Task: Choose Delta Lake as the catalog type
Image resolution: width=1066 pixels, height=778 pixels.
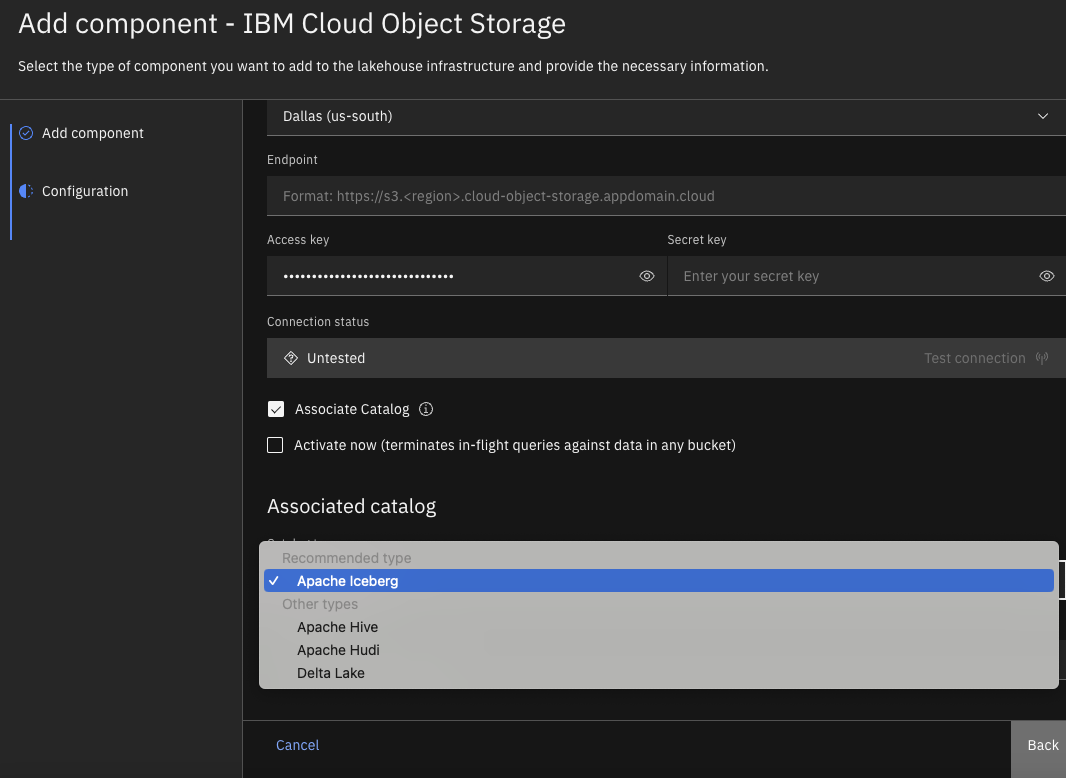Action: click(x=331, y=673)
